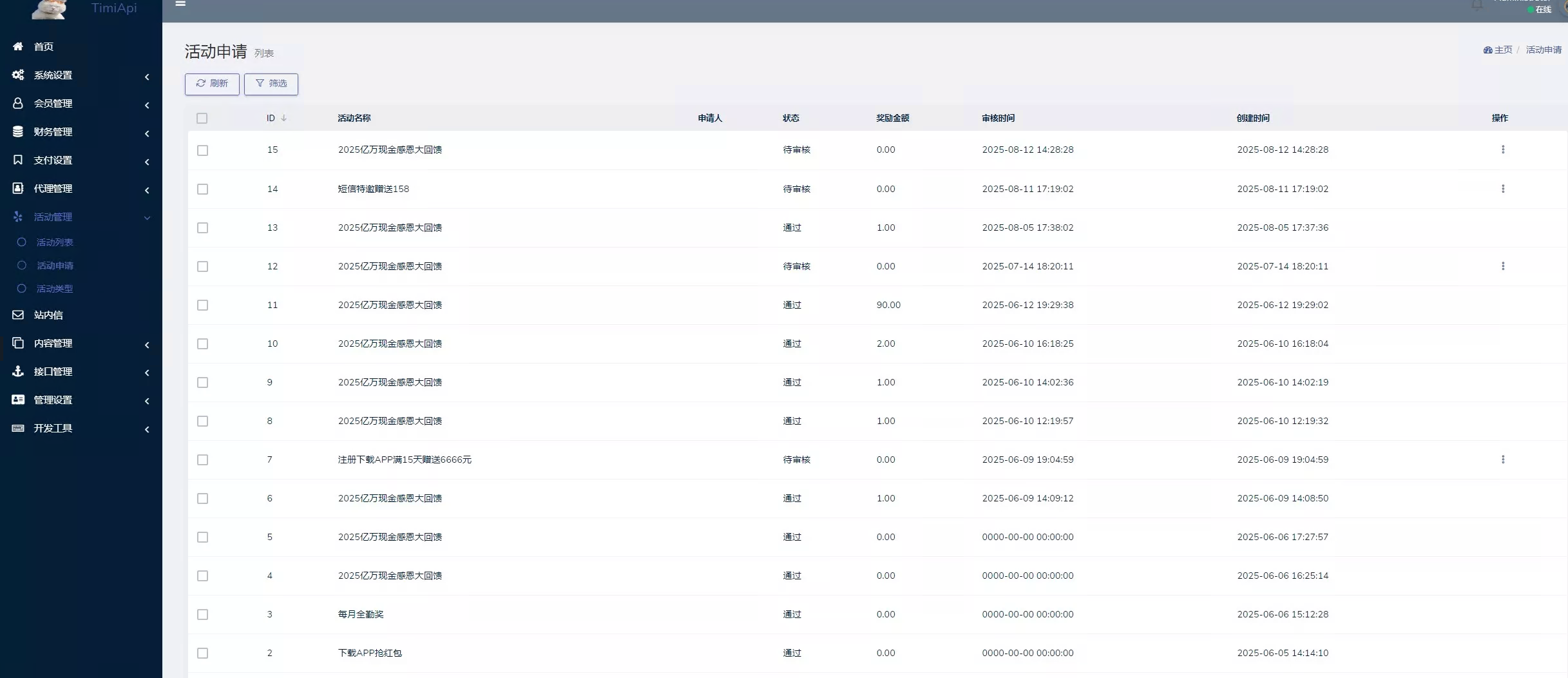The height and width of the screenshot is (678, 1568).
Task: Click the ID column sort arrow
Action: (x=283, y=118)
